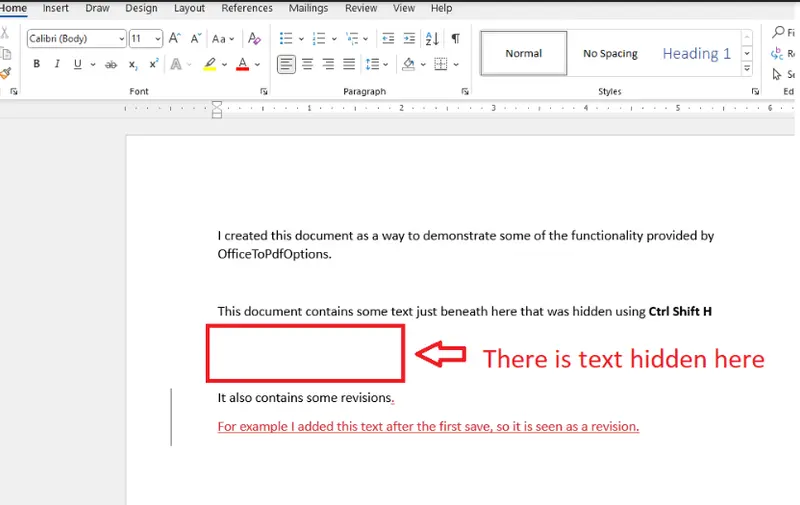Image resolution: width=800 pixels, height=505 pixels.
Task: Clear all formatting from selection
Action: point(254,38)
